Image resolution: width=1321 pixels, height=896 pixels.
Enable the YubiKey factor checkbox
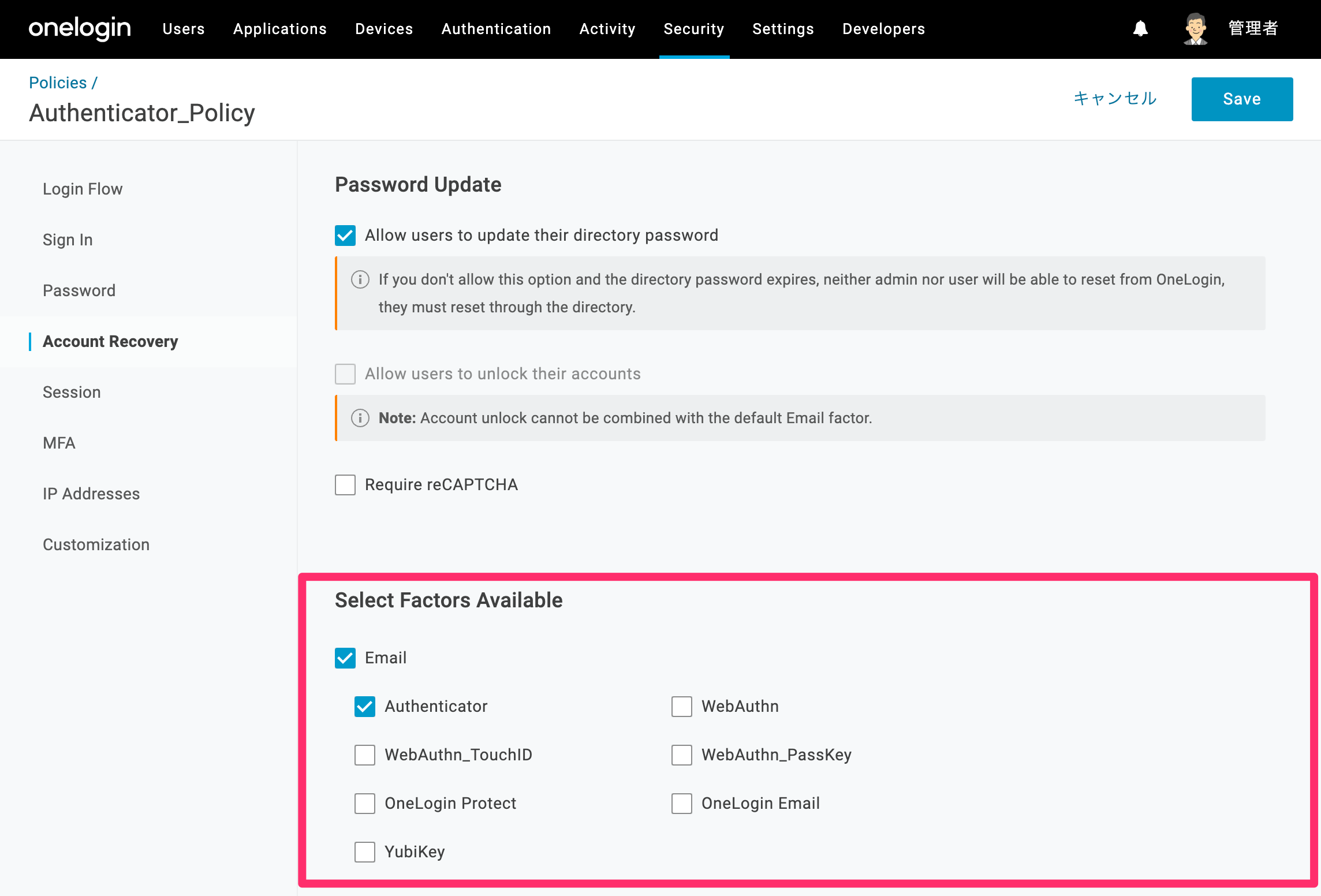[x=365, y=852]
